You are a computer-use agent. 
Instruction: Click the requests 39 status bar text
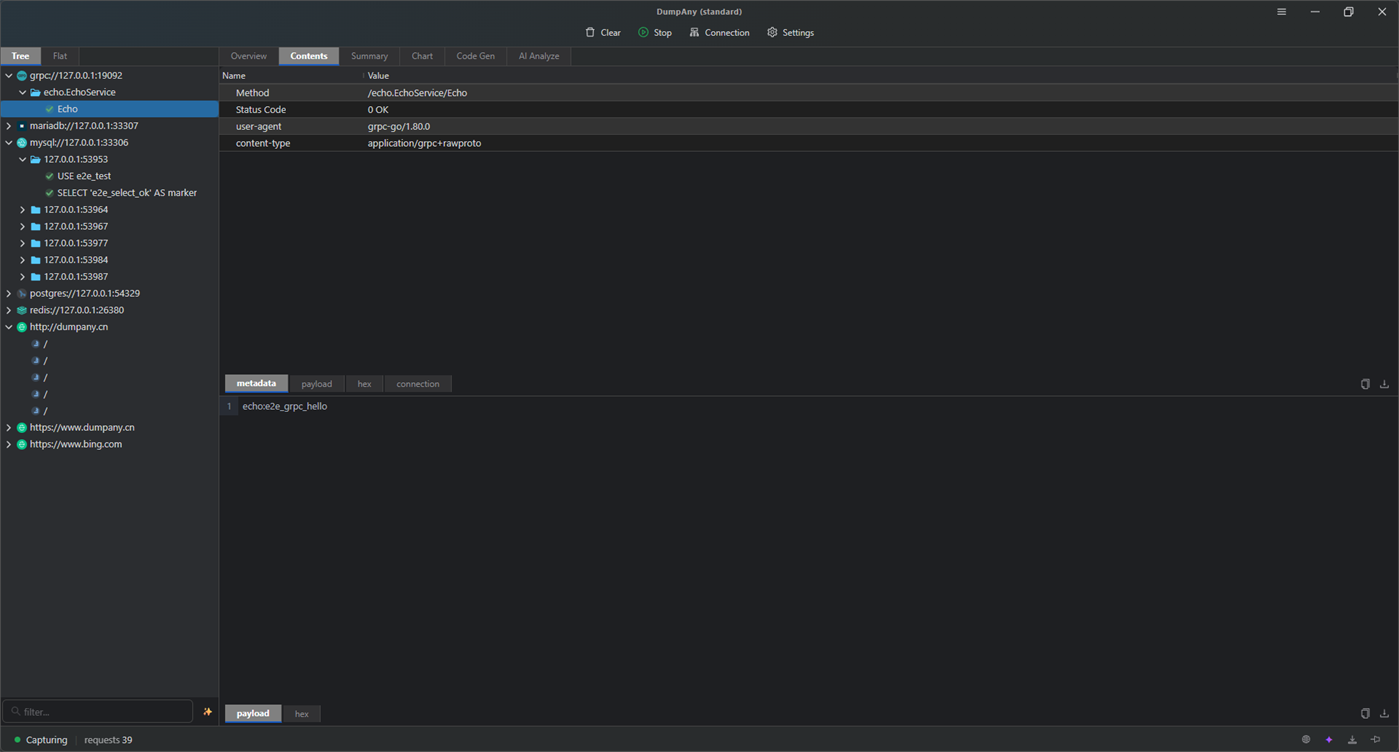click(x=108, y=740)
